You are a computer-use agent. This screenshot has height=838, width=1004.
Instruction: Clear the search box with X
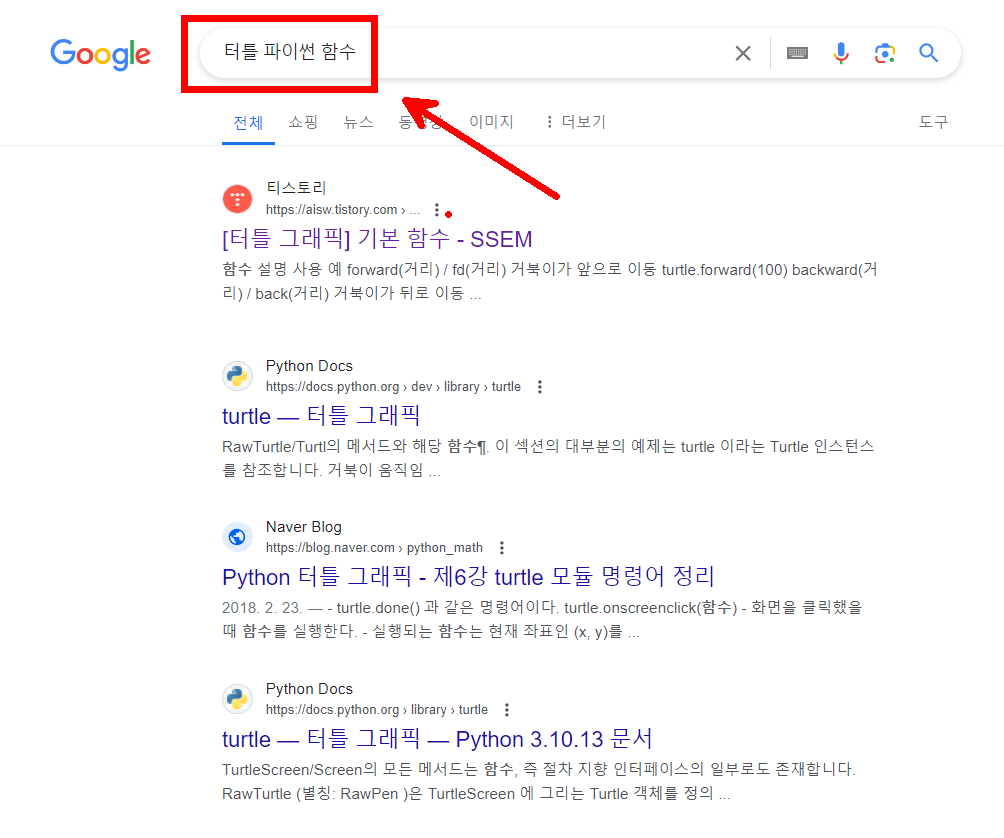(743, 53)
